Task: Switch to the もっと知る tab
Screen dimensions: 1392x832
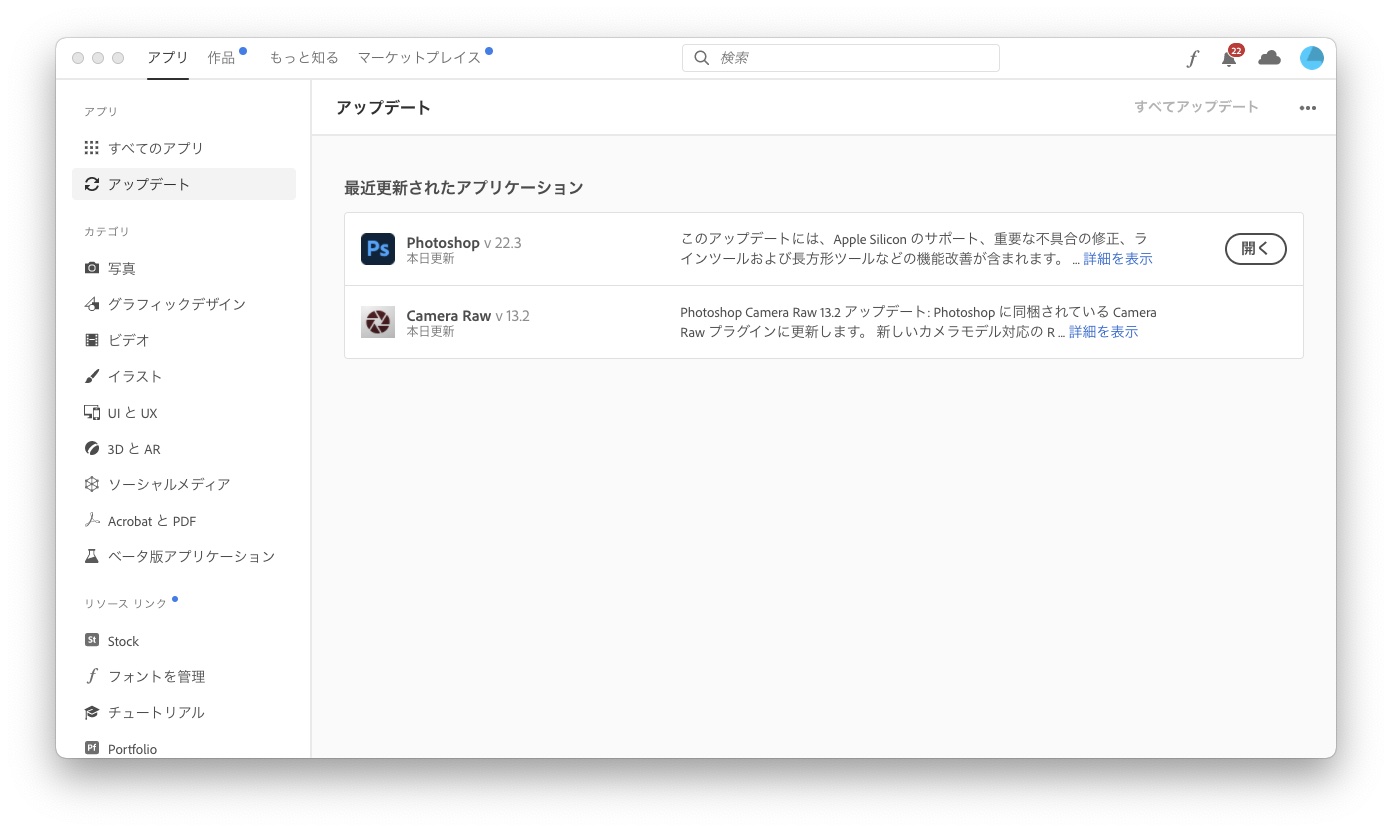Action: click(304, 58)
